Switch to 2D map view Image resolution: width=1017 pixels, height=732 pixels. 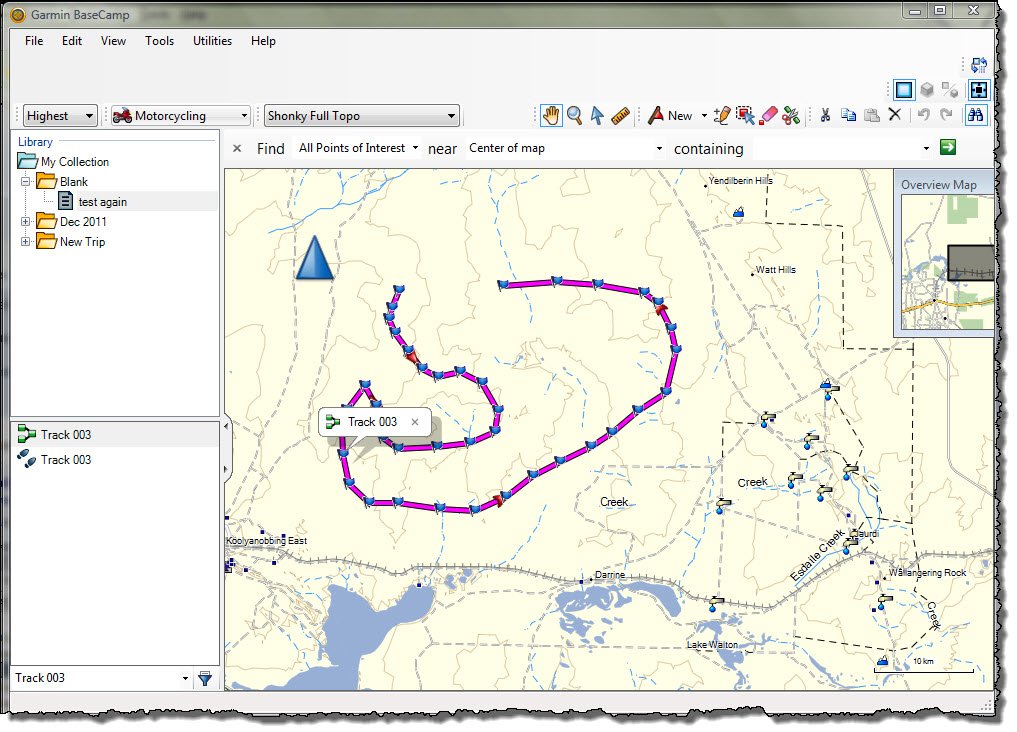pyautogui.click(x=903, y=89)
